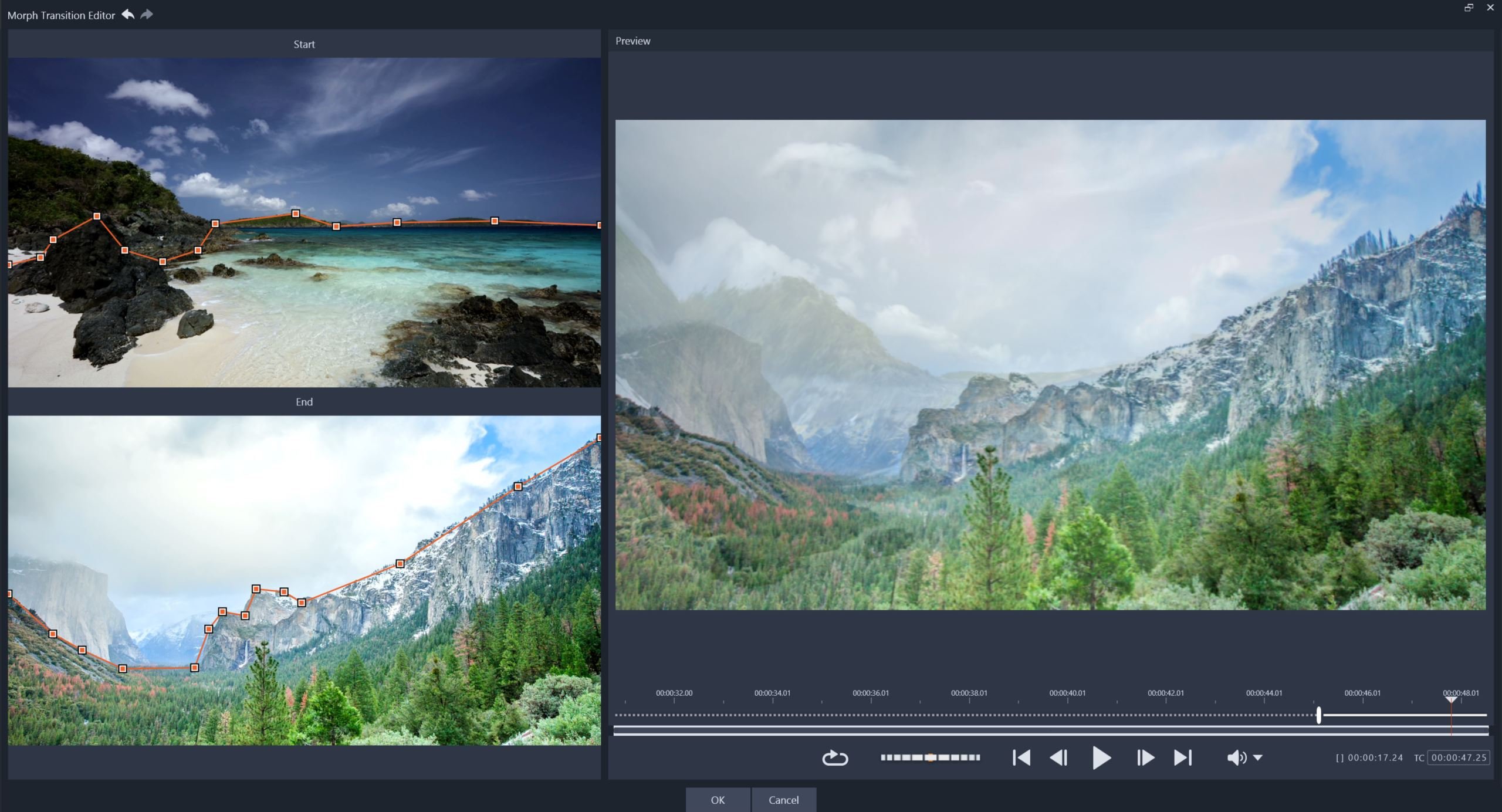Click the timeline trim handle
The image size is (1502, 812).
click(1319, 715)
